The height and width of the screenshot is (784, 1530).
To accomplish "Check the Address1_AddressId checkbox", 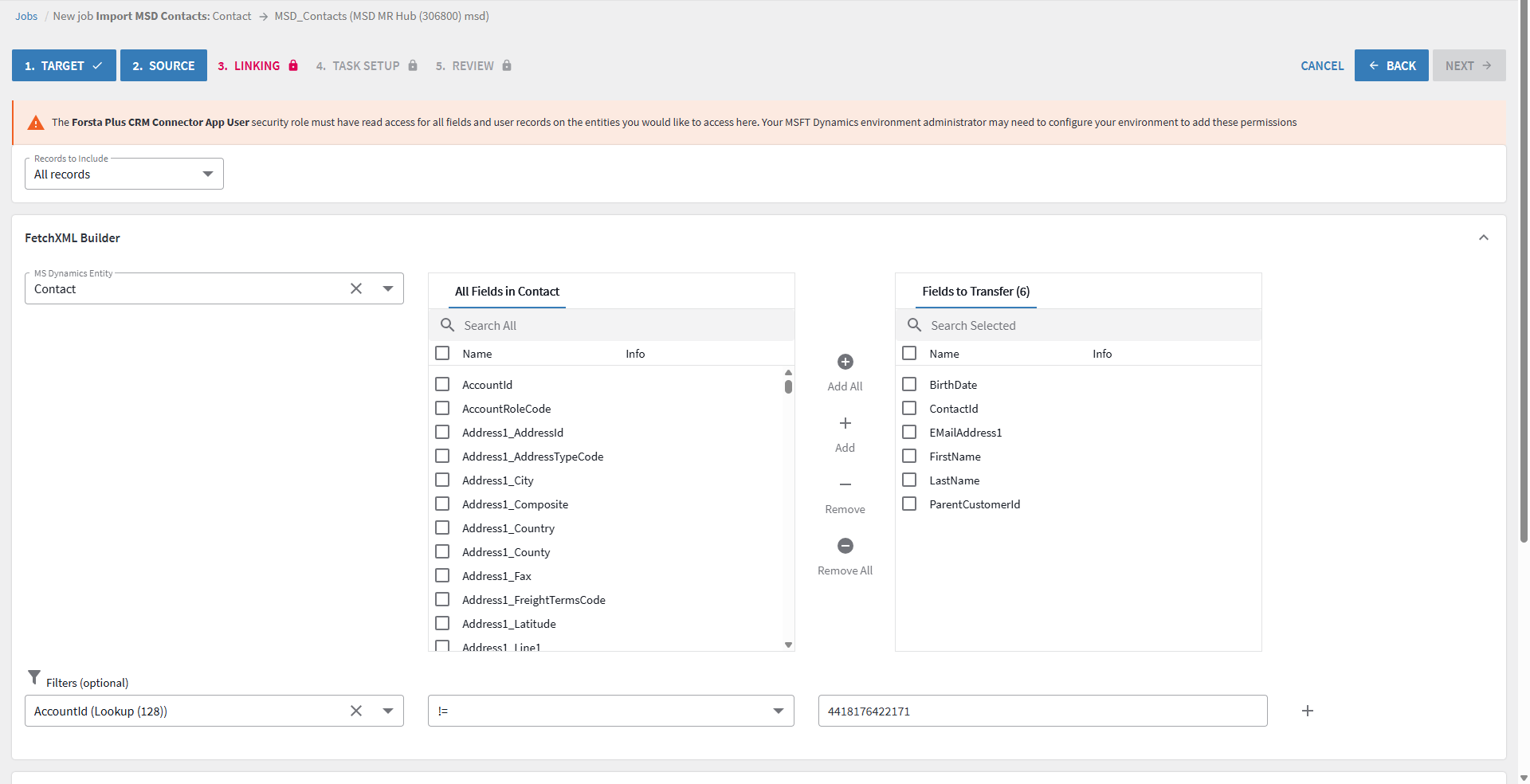I will click(x=442, y=432).
